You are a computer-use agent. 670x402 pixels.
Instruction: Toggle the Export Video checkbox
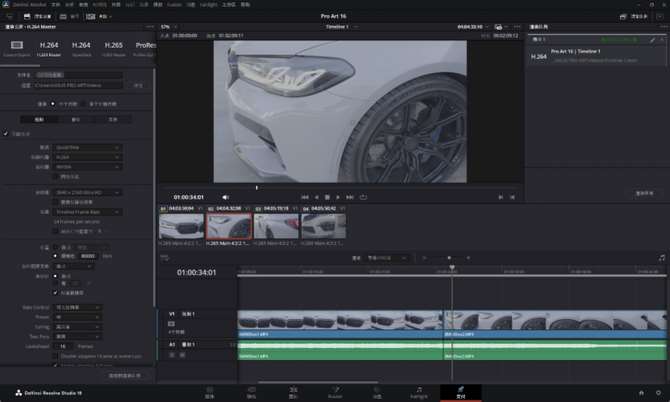point(6,133)
